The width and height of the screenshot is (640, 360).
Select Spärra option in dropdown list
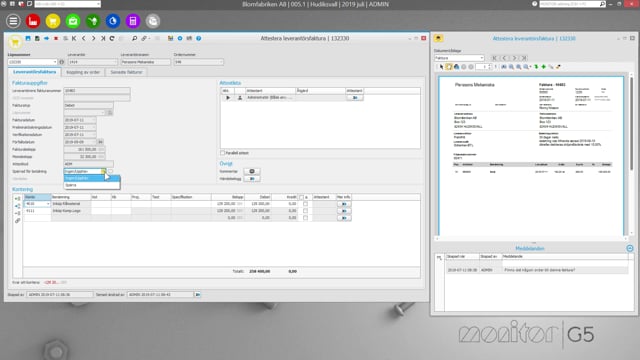tap(92, 185)
